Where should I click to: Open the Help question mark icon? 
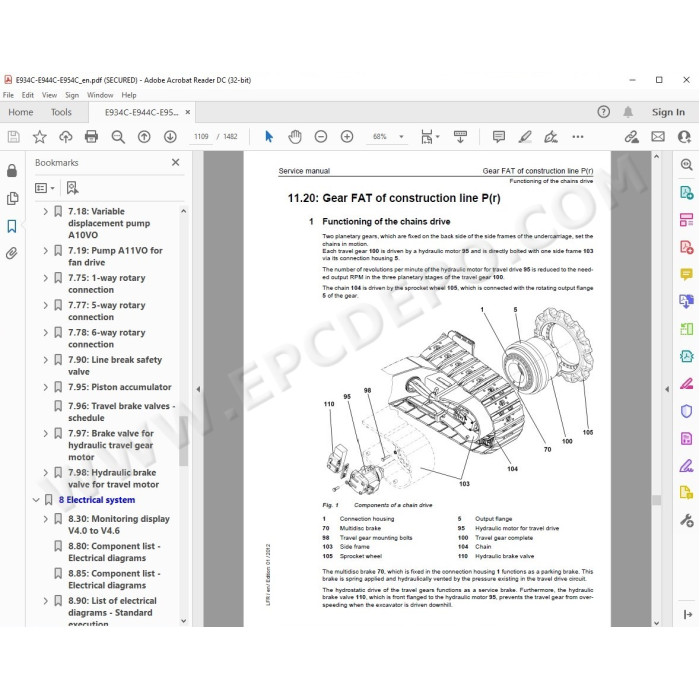[x=604, y=112]
